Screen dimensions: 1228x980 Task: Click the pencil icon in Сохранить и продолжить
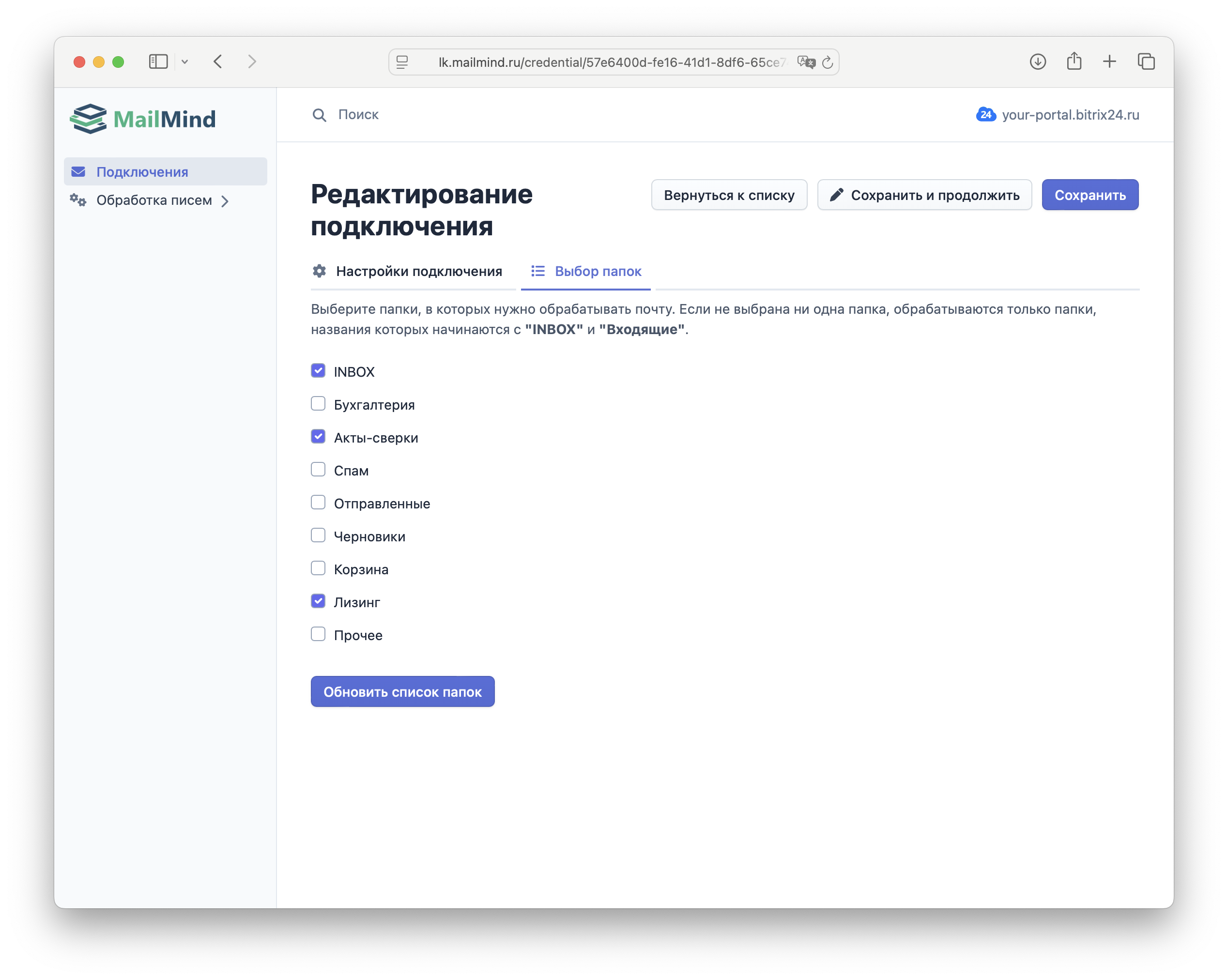pyautogui.click(x=837, y=194)
